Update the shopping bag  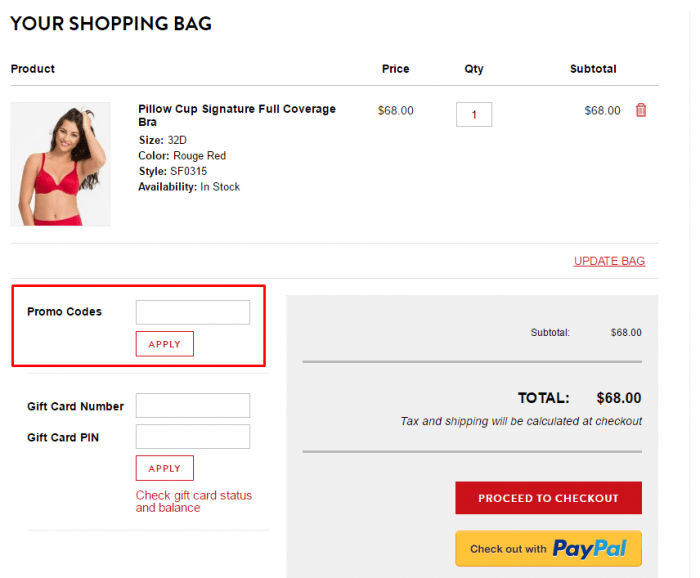[x=609, y=261]
